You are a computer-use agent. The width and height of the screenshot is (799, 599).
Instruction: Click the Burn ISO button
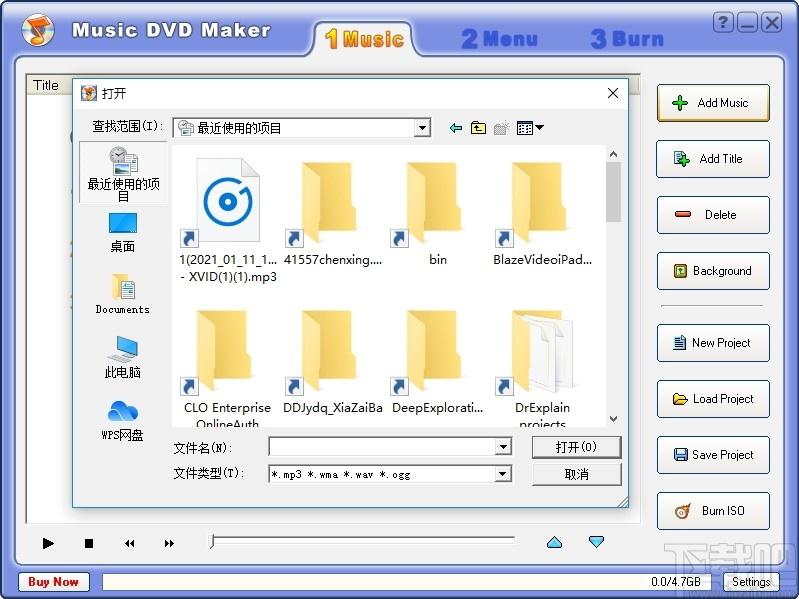[x=713, y=511]
